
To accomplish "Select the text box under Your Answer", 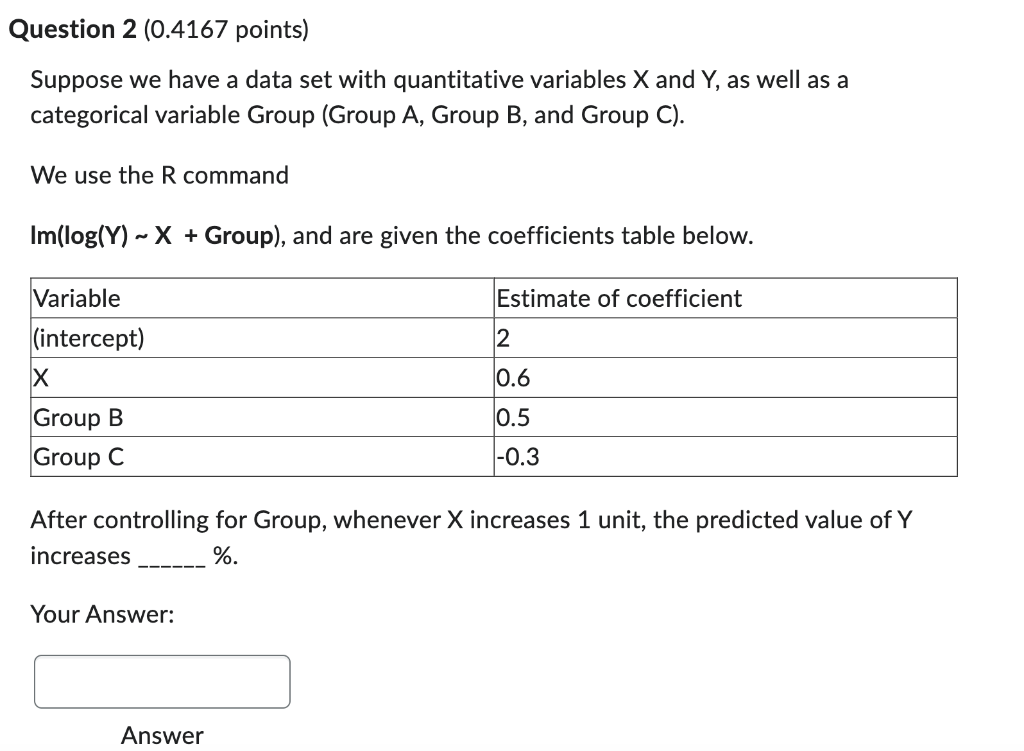I will (162, 681).
